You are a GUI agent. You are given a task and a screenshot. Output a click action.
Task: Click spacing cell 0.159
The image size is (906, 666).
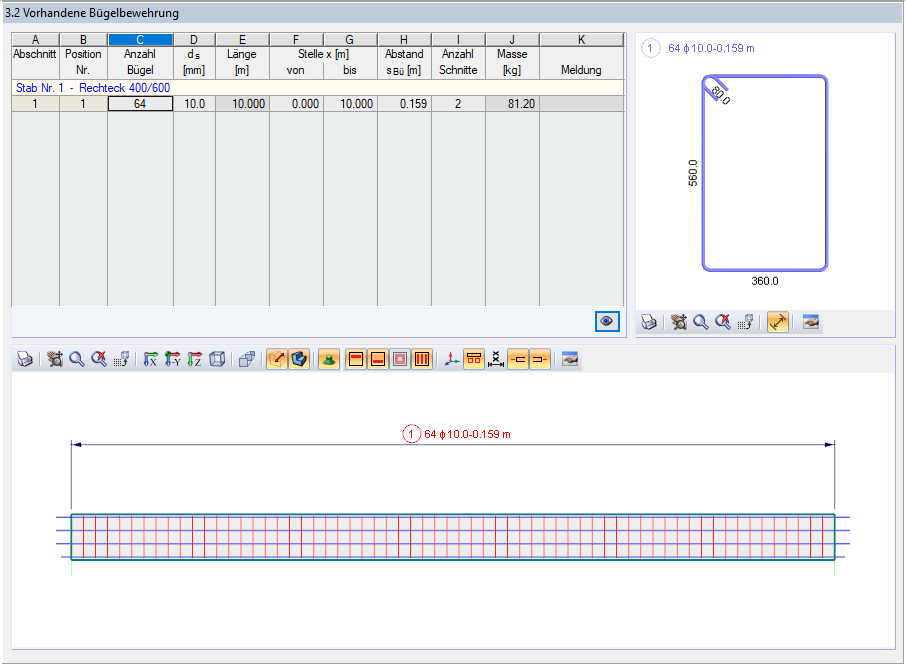[x=404, y=104]
